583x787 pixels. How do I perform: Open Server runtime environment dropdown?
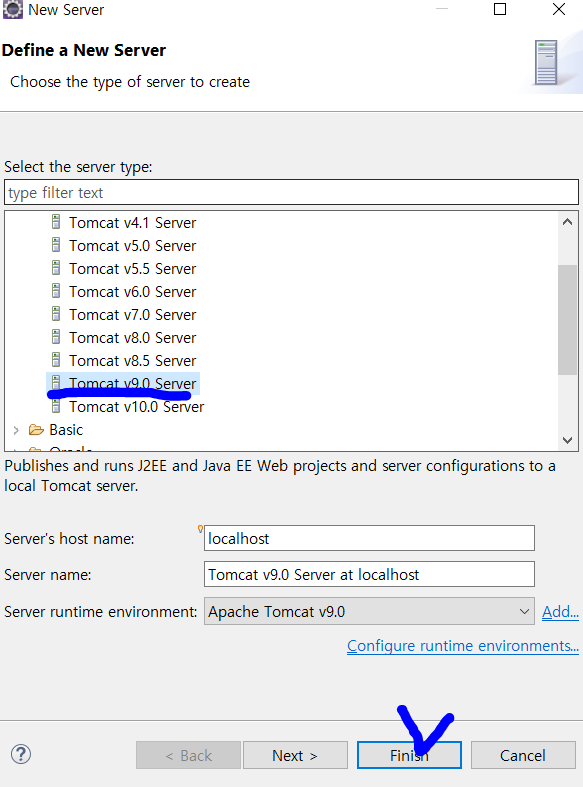coord(369,611)
